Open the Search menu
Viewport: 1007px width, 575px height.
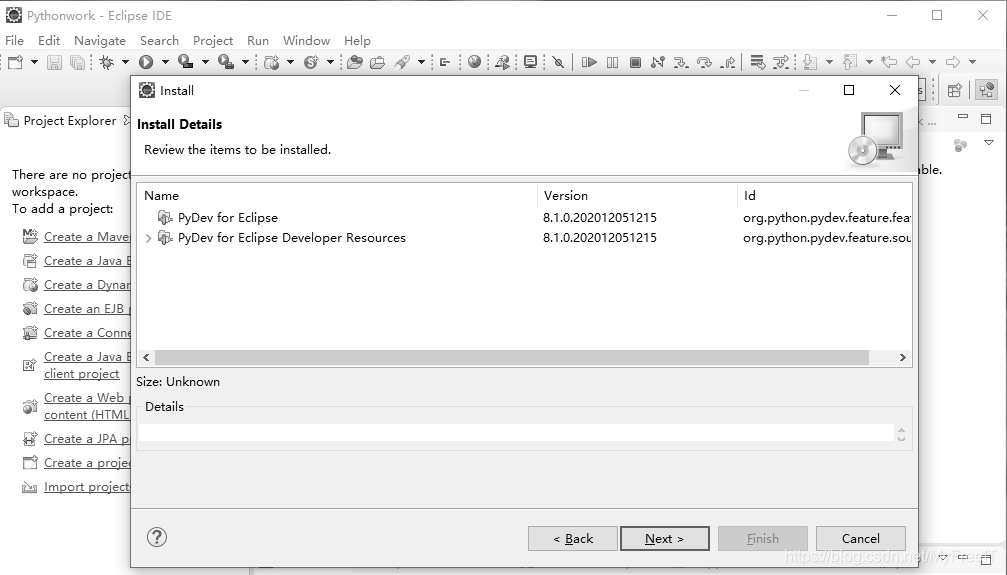159,40
